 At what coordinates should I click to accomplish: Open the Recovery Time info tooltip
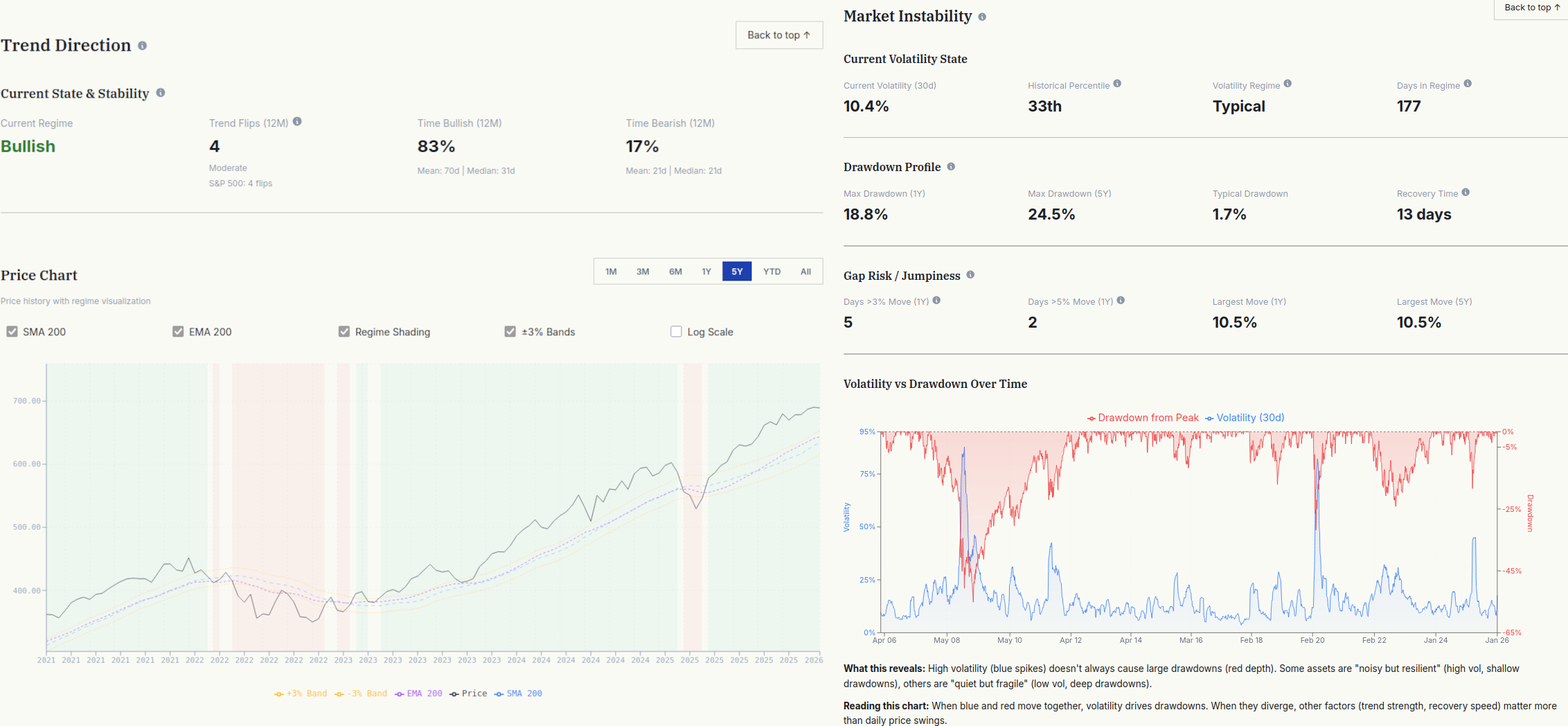click(1468, 193)
